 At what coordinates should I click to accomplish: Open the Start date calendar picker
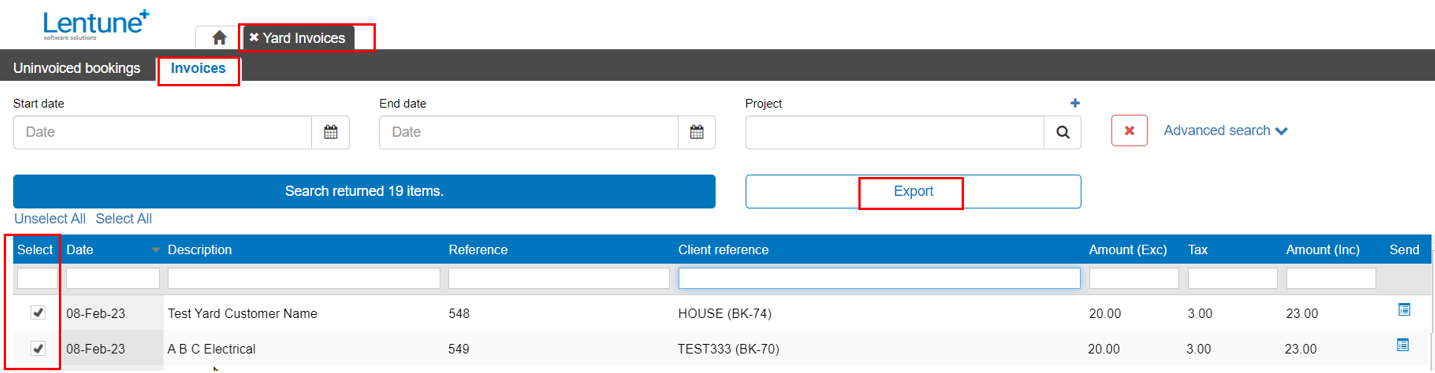[x=331, y=132]
